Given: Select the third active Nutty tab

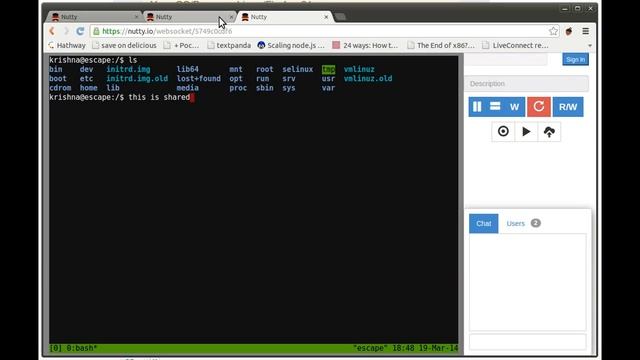Looking at the screenshot, I should point(284,17).
